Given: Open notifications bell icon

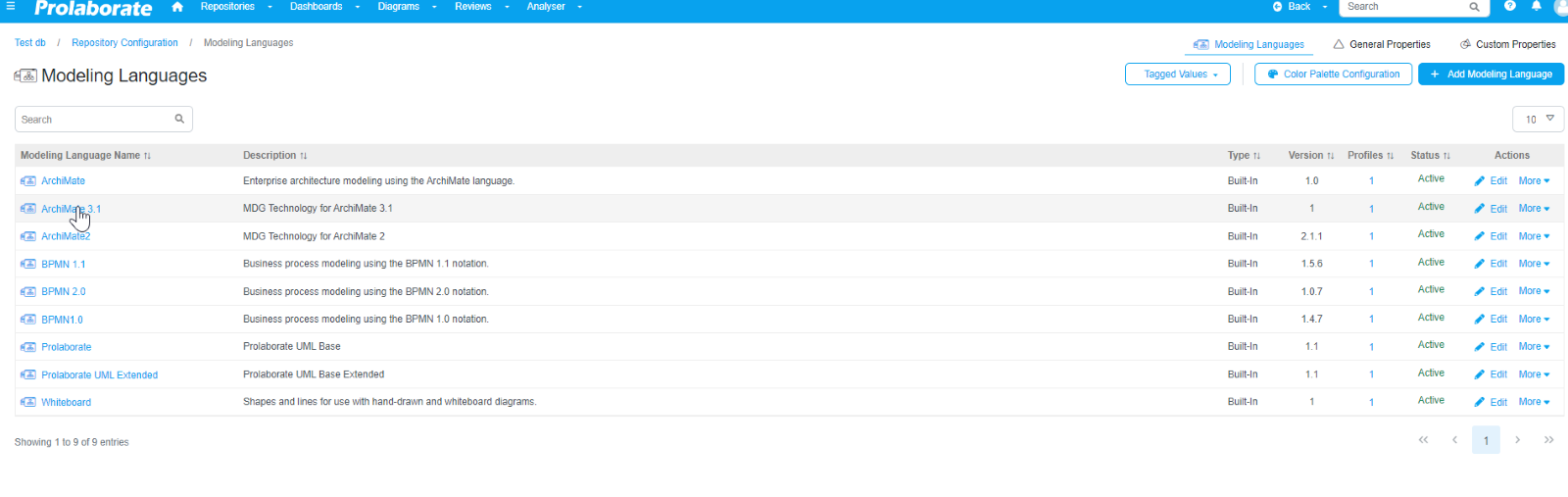Looking at the screenshot, I should tap(1536, 6).
